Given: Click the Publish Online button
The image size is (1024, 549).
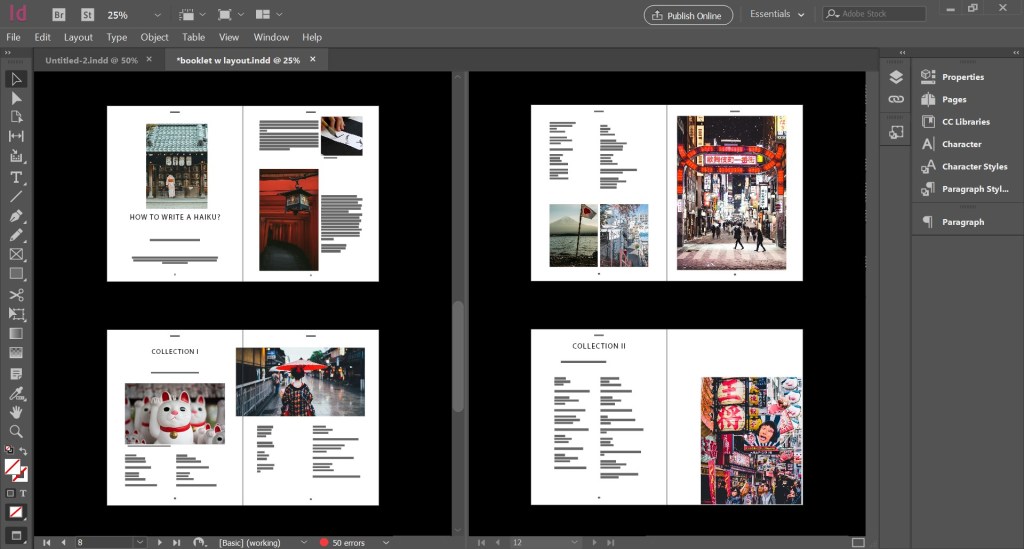Looking at the screenshot, I should [688, 15].
